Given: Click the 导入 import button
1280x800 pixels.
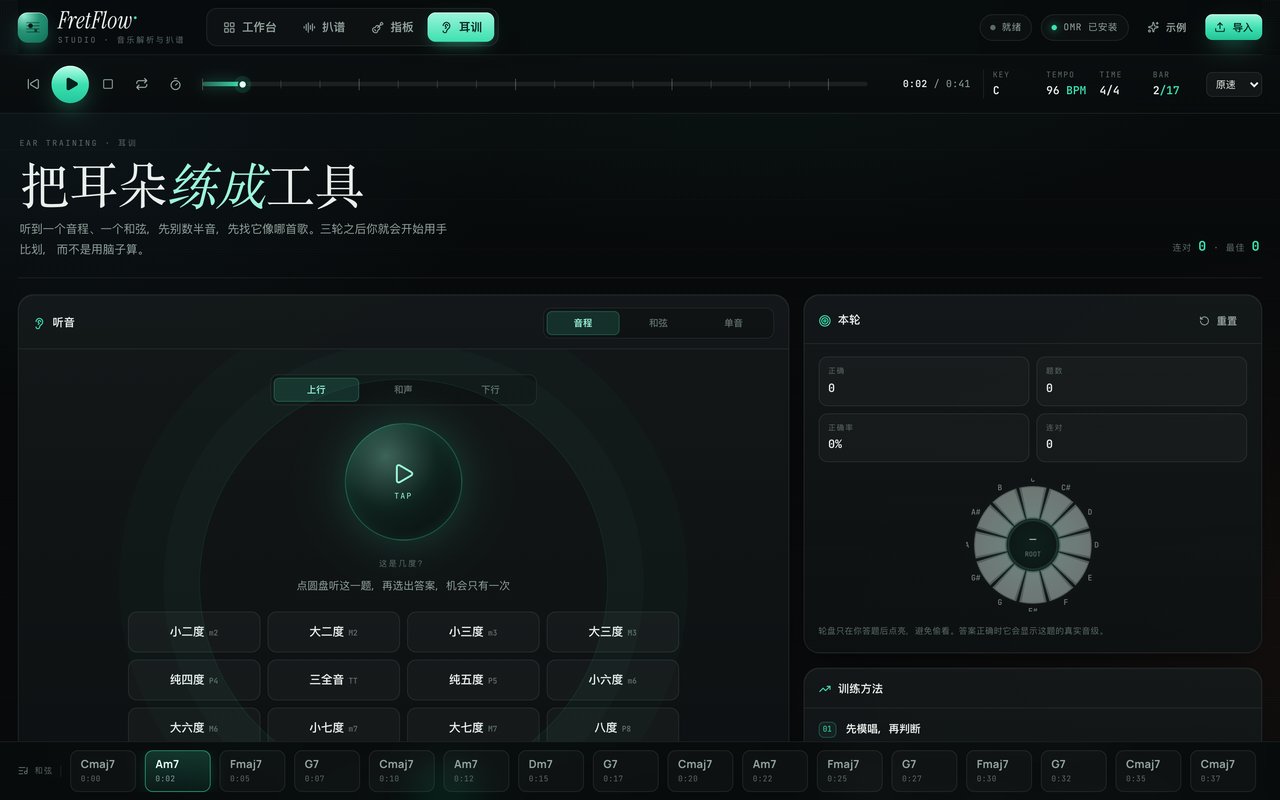Looking at the screenshot, I should pos(1233,27).
